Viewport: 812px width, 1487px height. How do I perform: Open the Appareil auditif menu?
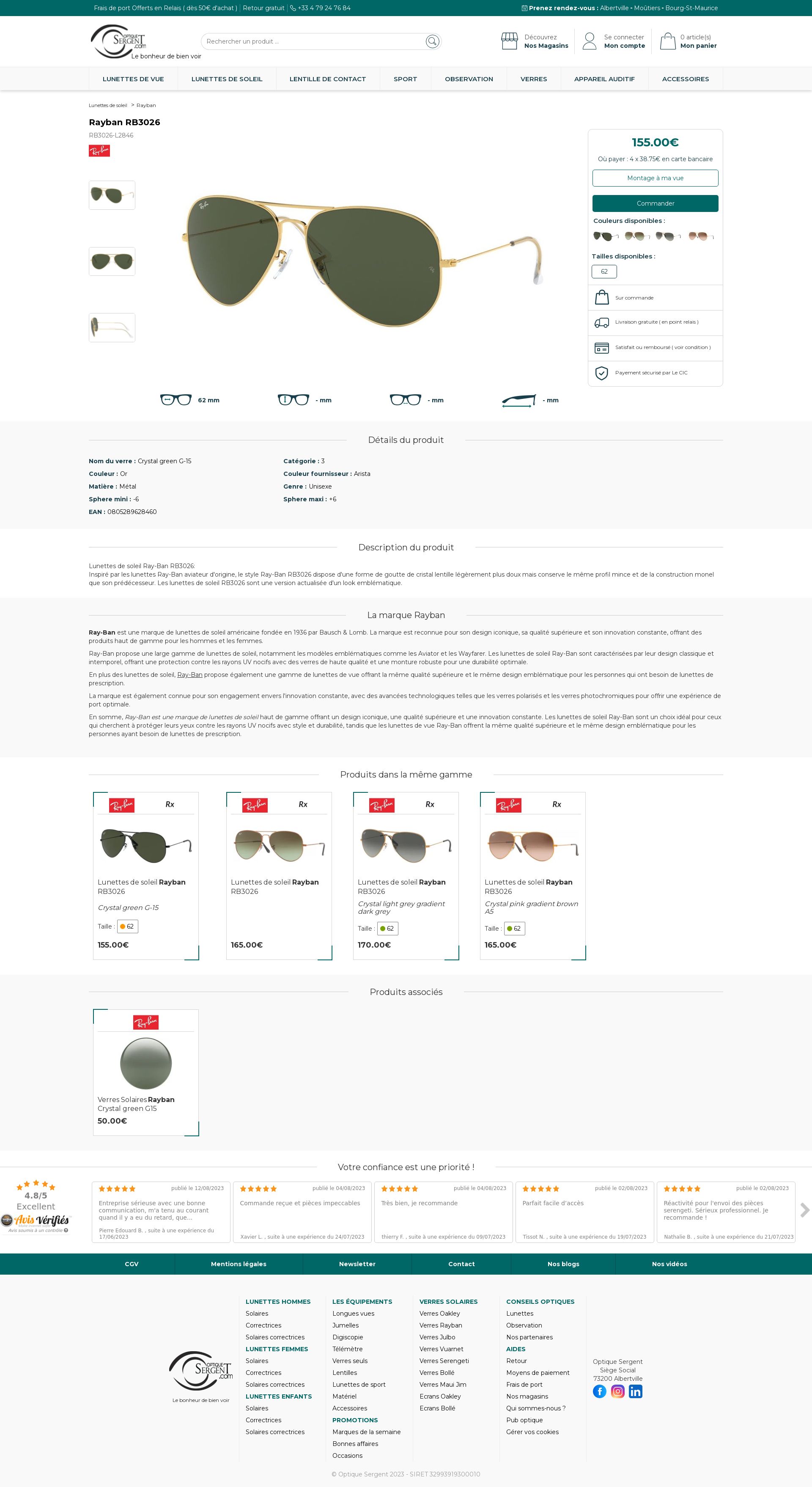tap(604, 79)
